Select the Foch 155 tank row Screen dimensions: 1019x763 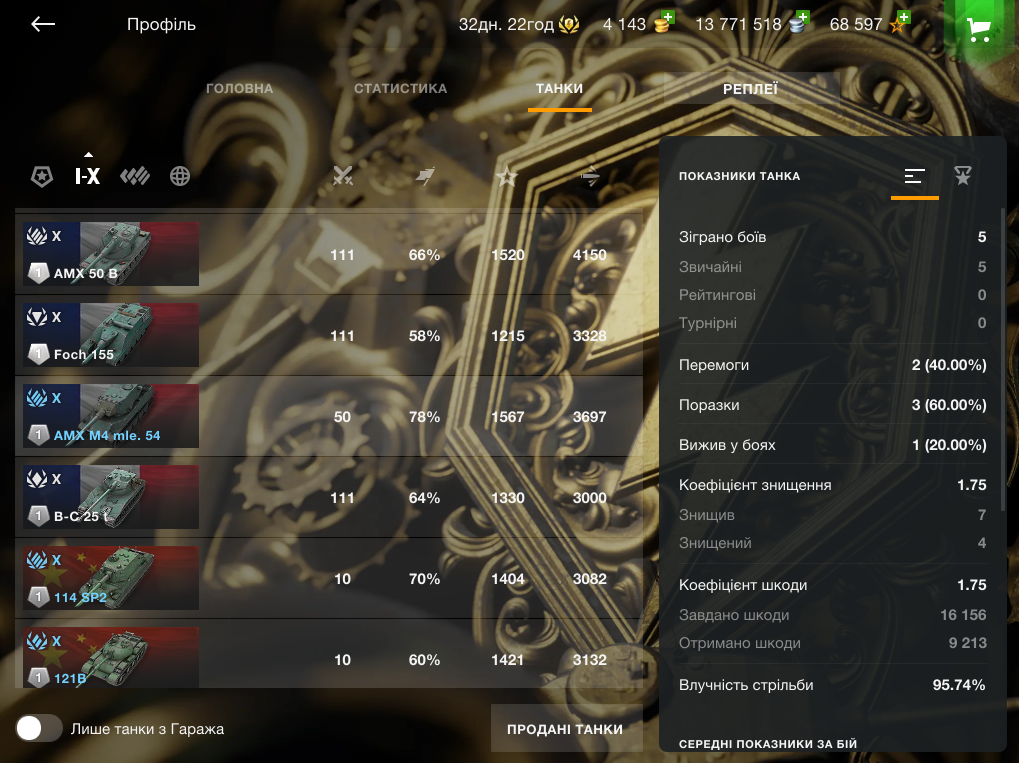[x=329, y=335]
